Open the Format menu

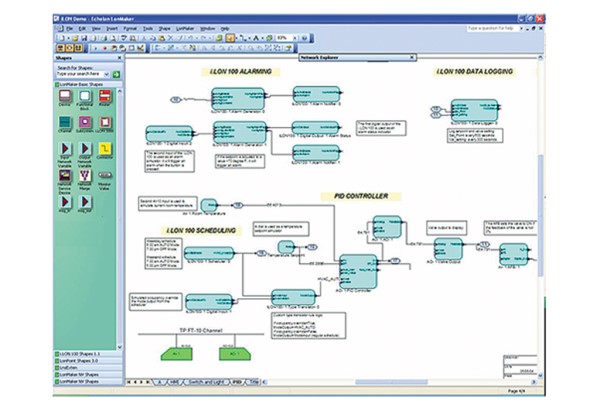point(130,28)
